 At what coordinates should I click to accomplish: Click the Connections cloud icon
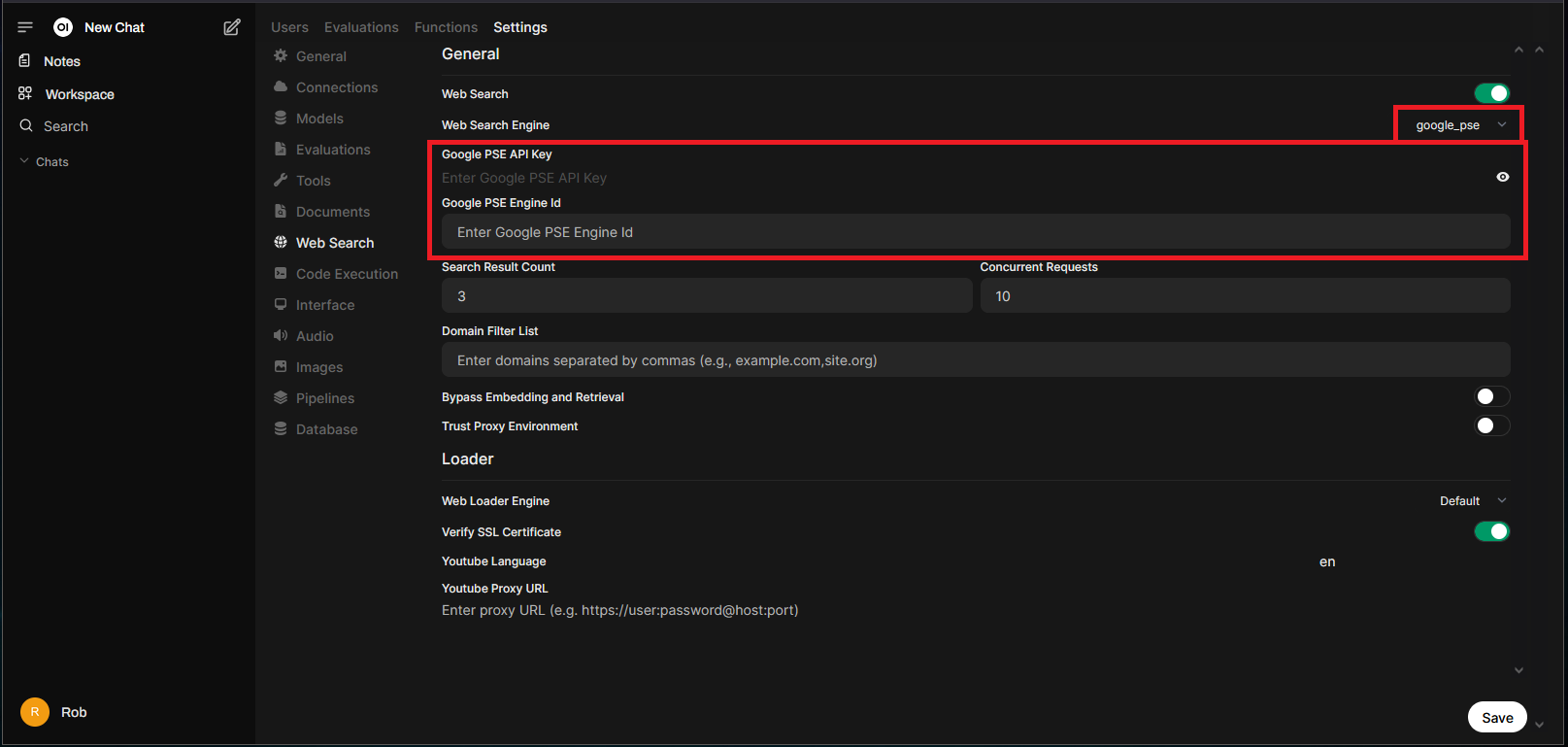281,86
